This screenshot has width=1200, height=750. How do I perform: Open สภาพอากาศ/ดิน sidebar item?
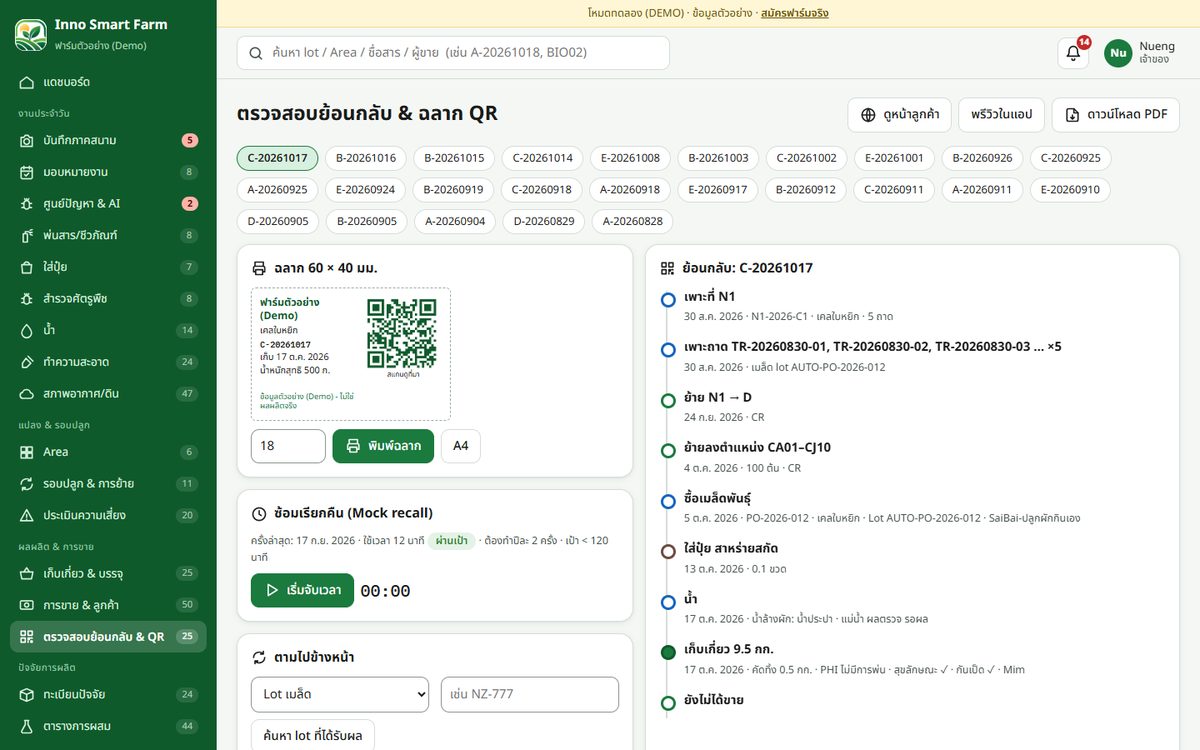[108, 394]
